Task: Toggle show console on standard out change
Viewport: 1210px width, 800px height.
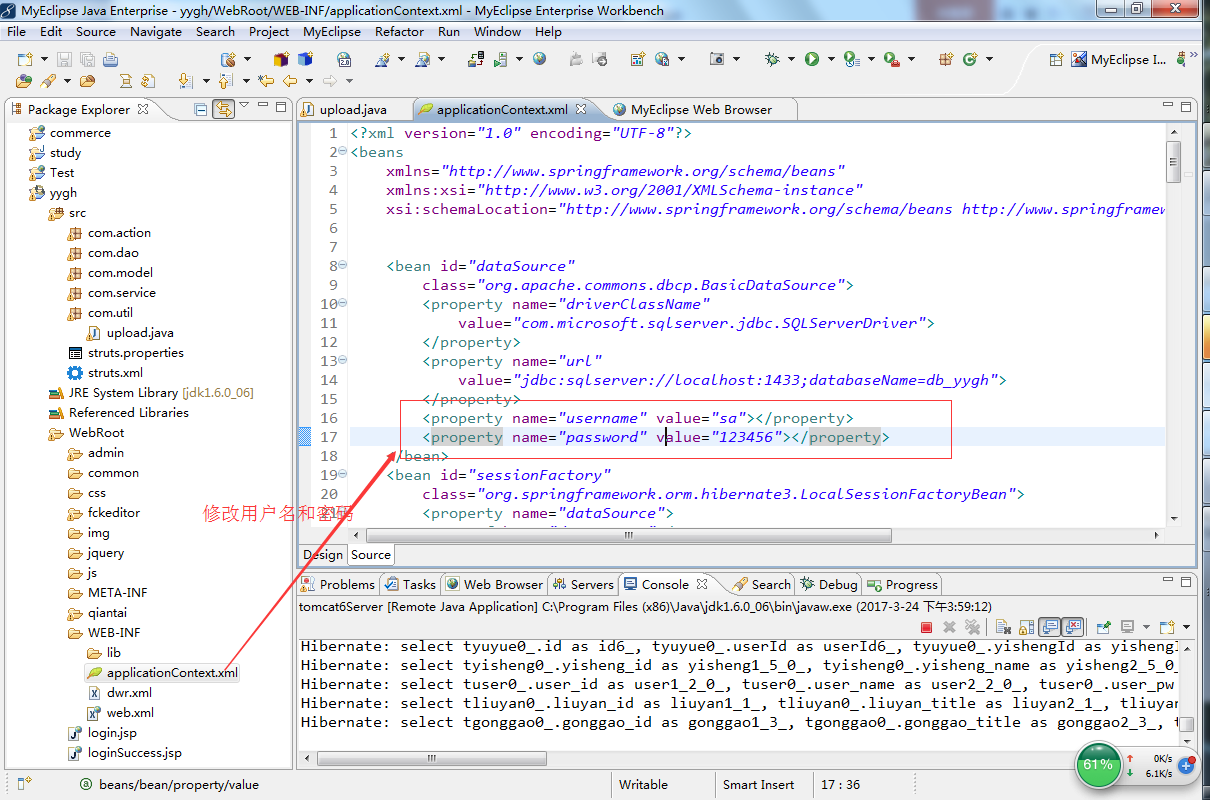Action: 1050,627
